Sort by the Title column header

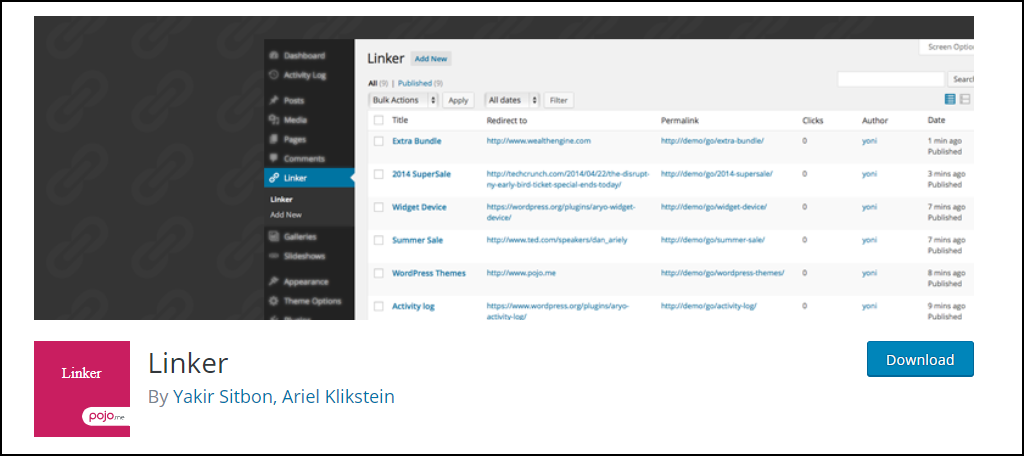click(400, 120)
